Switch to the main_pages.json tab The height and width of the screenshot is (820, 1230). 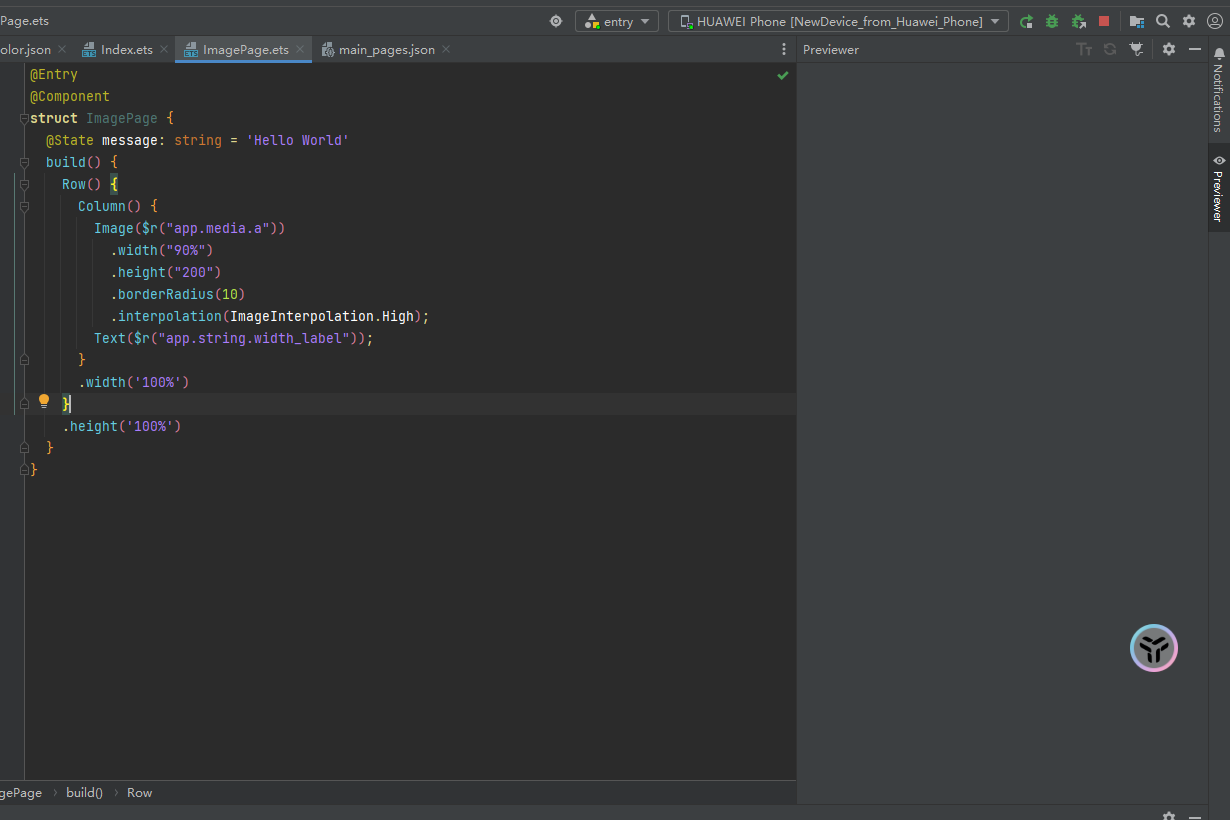[x=386, y=49]
